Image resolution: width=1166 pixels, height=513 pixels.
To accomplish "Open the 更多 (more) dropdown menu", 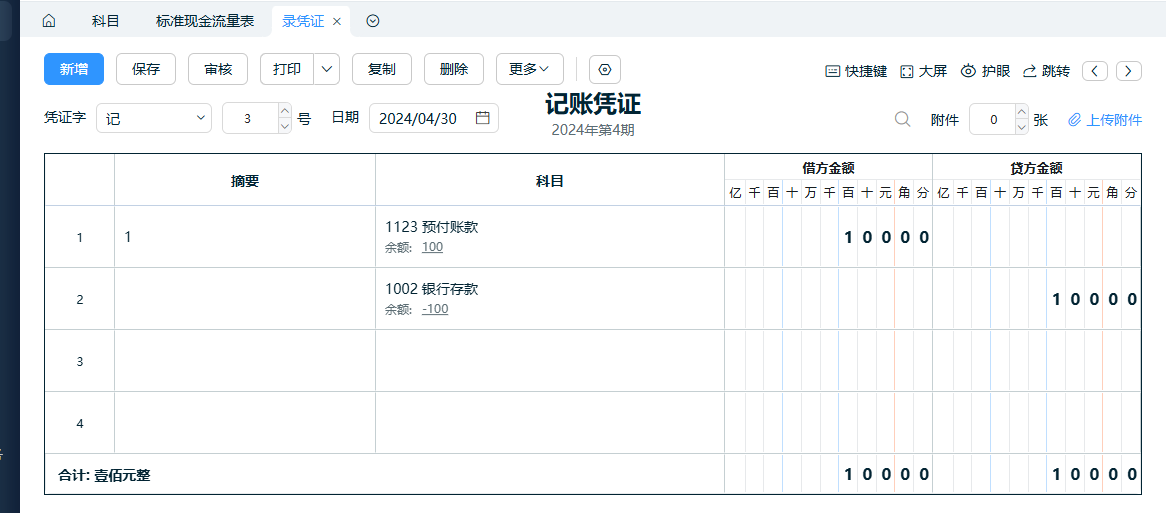I will tap(529, 69).
